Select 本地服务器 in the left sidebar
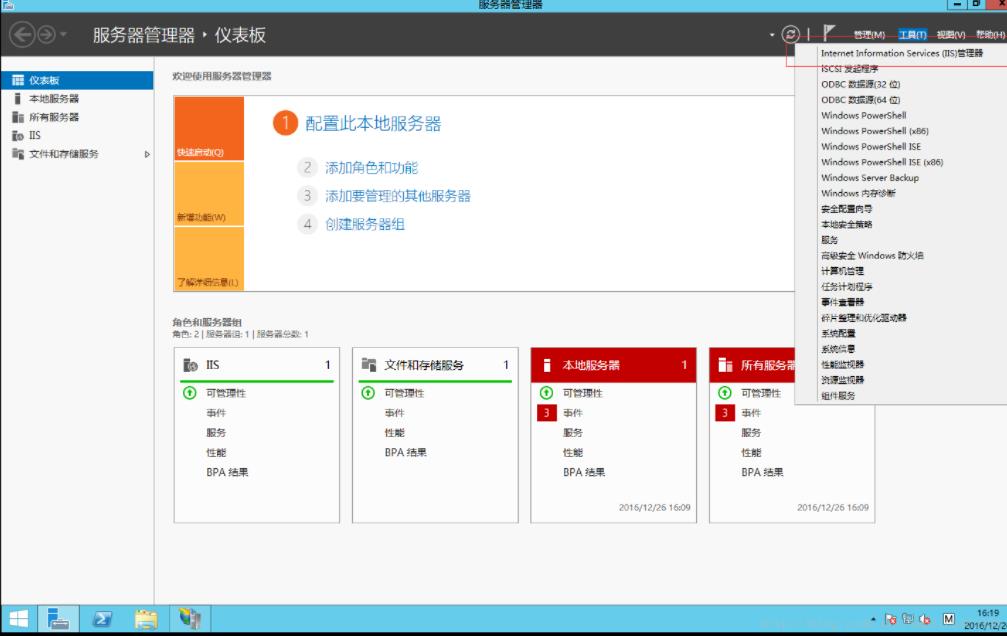The image size is (1007, 636). tap(54, 99)
